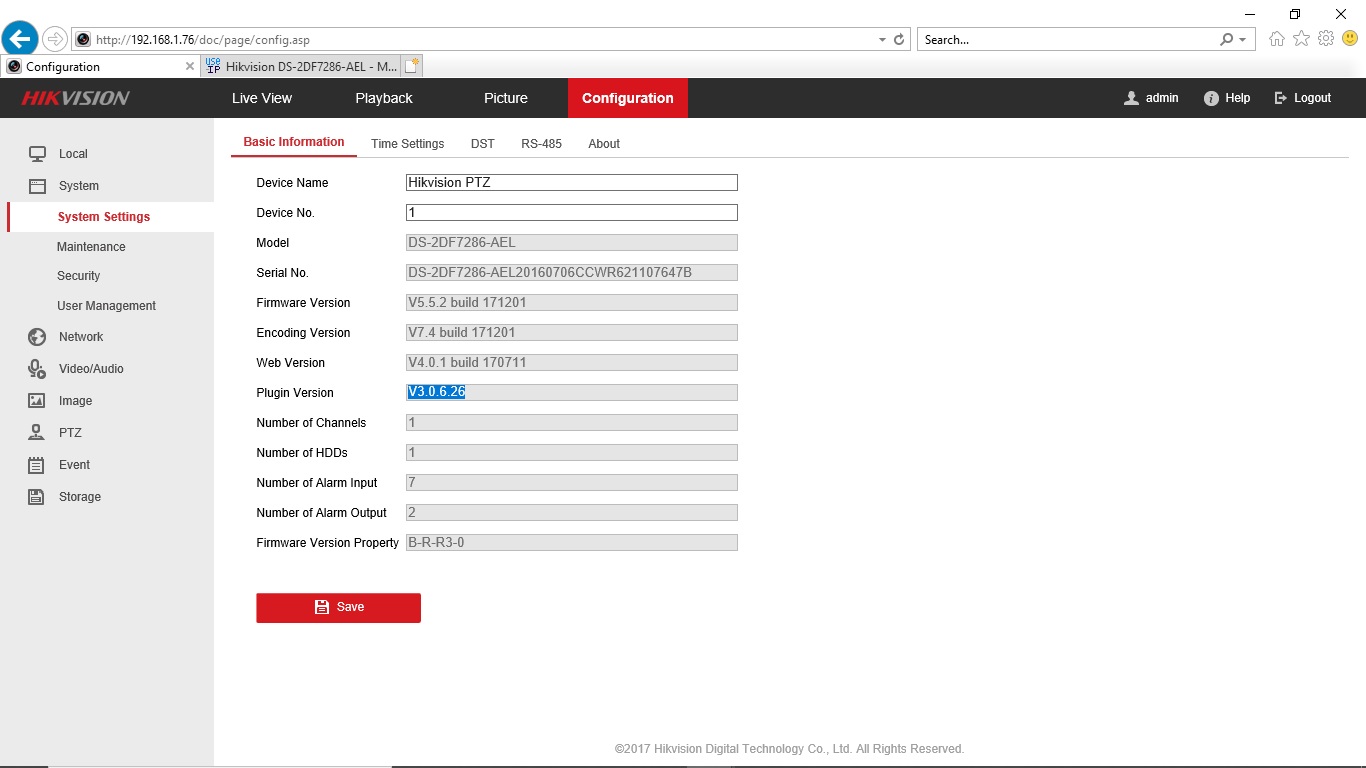Viewport: 1366px width, 768px height.
Task: Expand the Local section in the sidebar
Action: click(x=75, y=154)
